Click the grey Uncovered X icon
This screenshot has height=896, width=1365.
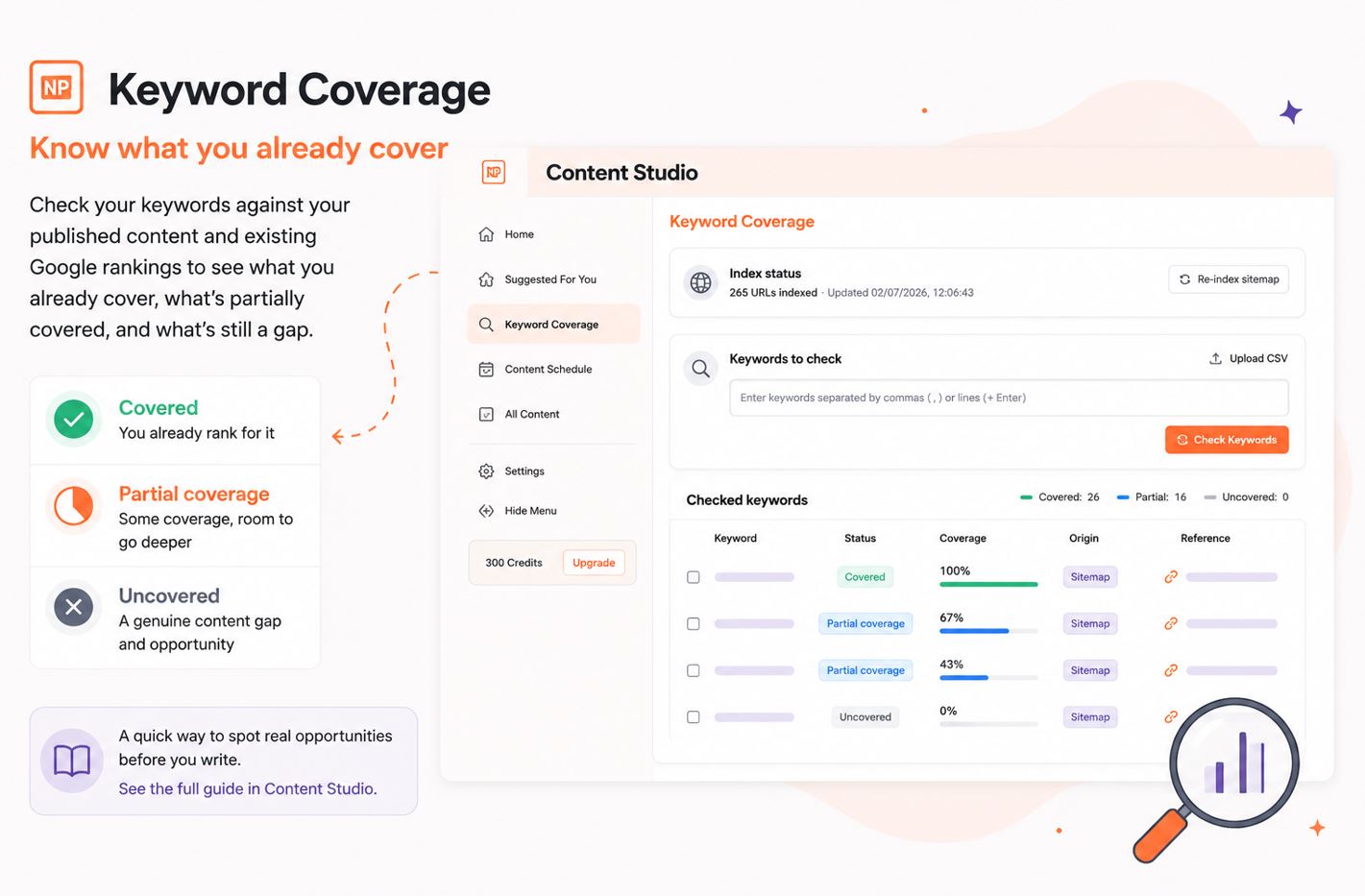[x=73, y=607]
